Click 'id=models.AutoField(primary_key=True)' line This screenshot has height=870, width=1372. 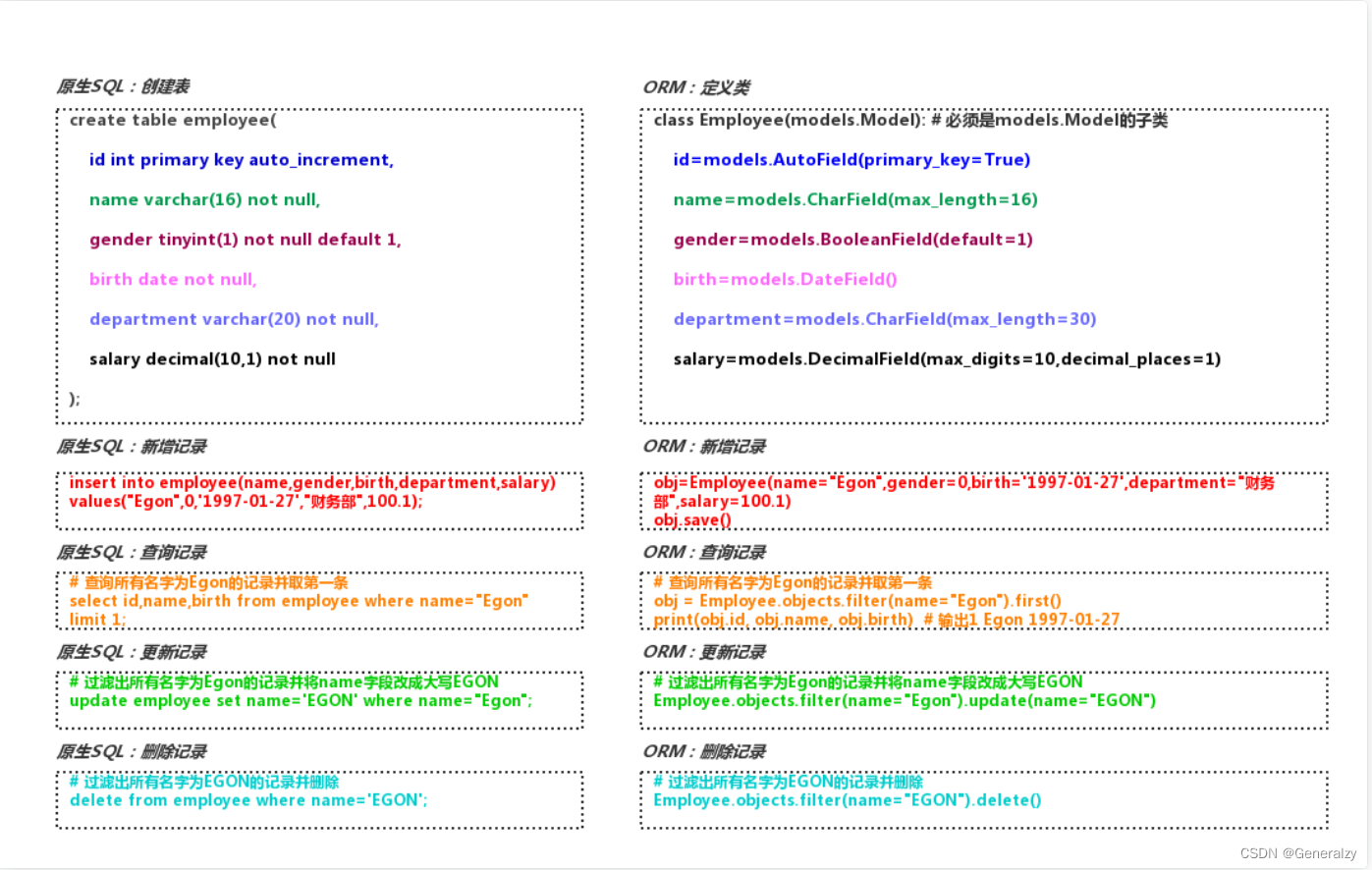point(851,160)
